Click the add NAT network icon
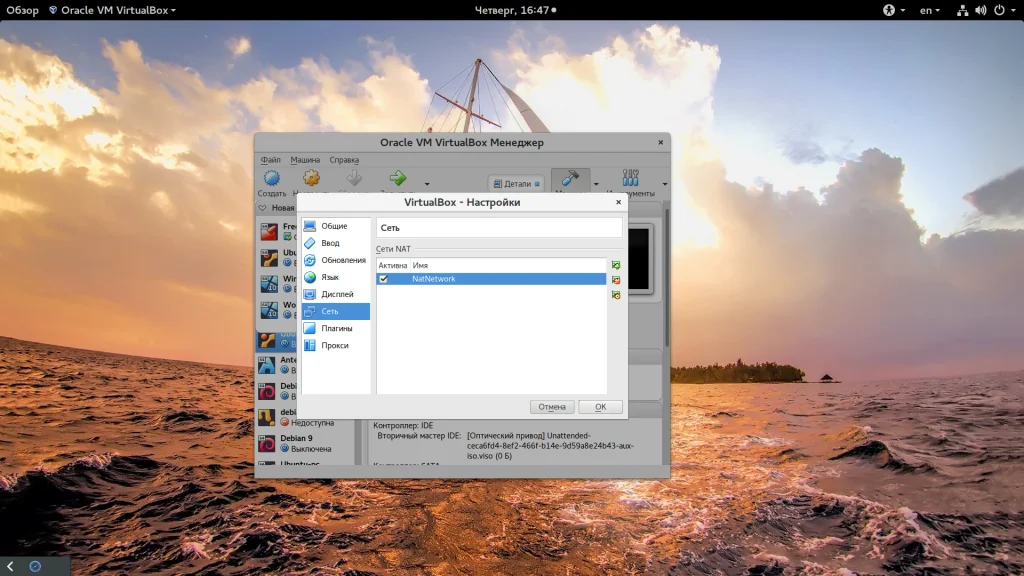1024x576 pixels. click(x=616, y=265)
